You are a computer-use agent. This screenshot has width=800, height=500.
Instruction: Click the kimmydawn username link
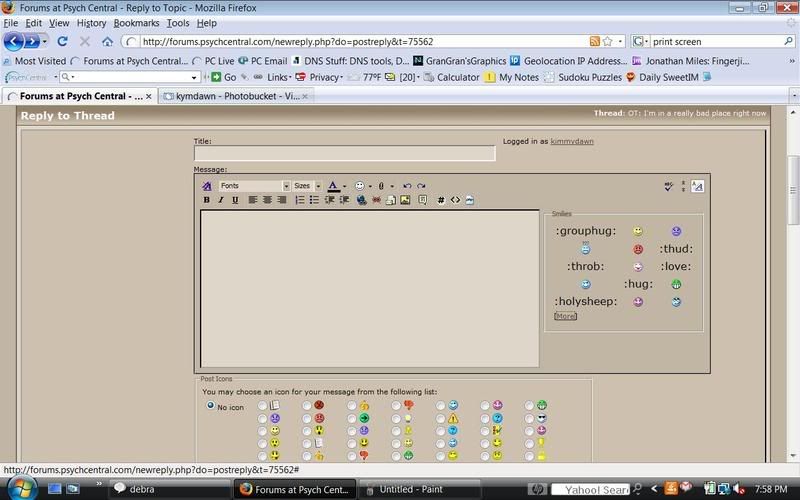pos(572,141)
